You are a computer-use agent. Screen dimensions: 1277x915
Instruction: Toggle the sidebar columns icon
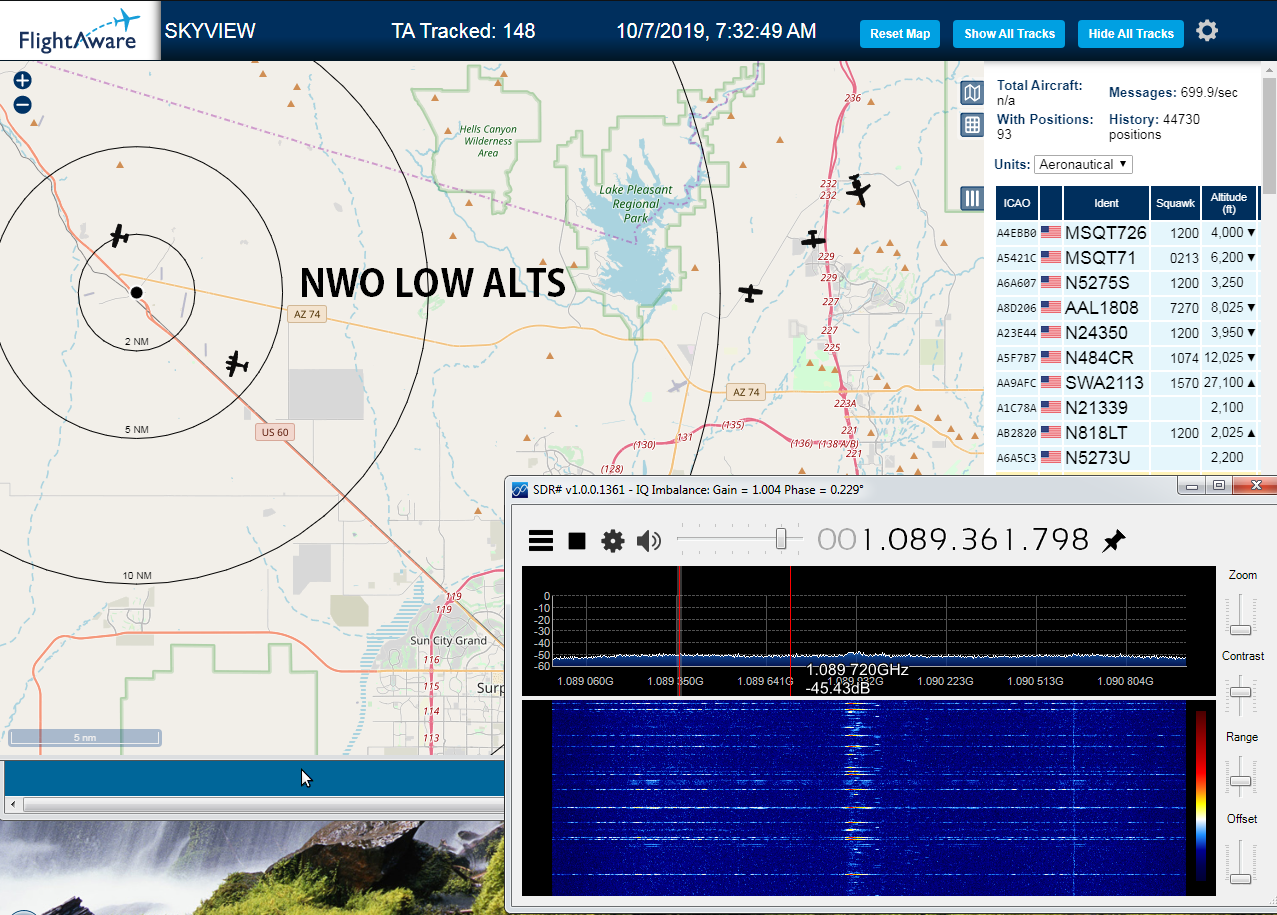click(972, 198)
